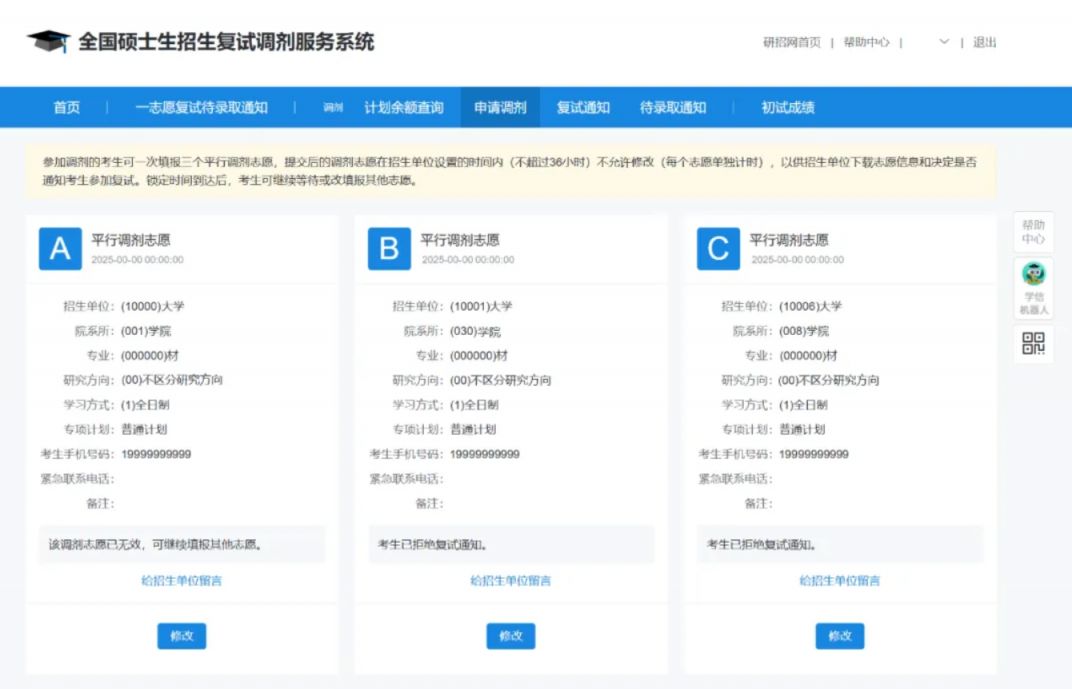Click (1)全日制 in card B
This screenshot has height=689, width=1072.
pyautogui.click(x=474, y=405)
